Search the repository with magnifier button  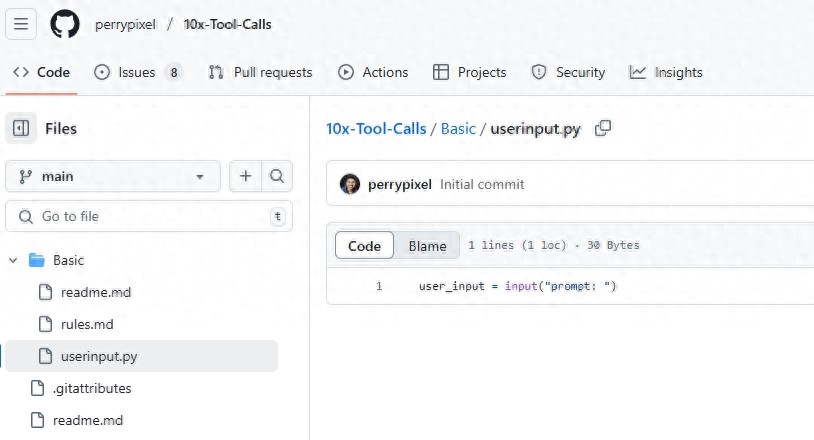(277, 176)
